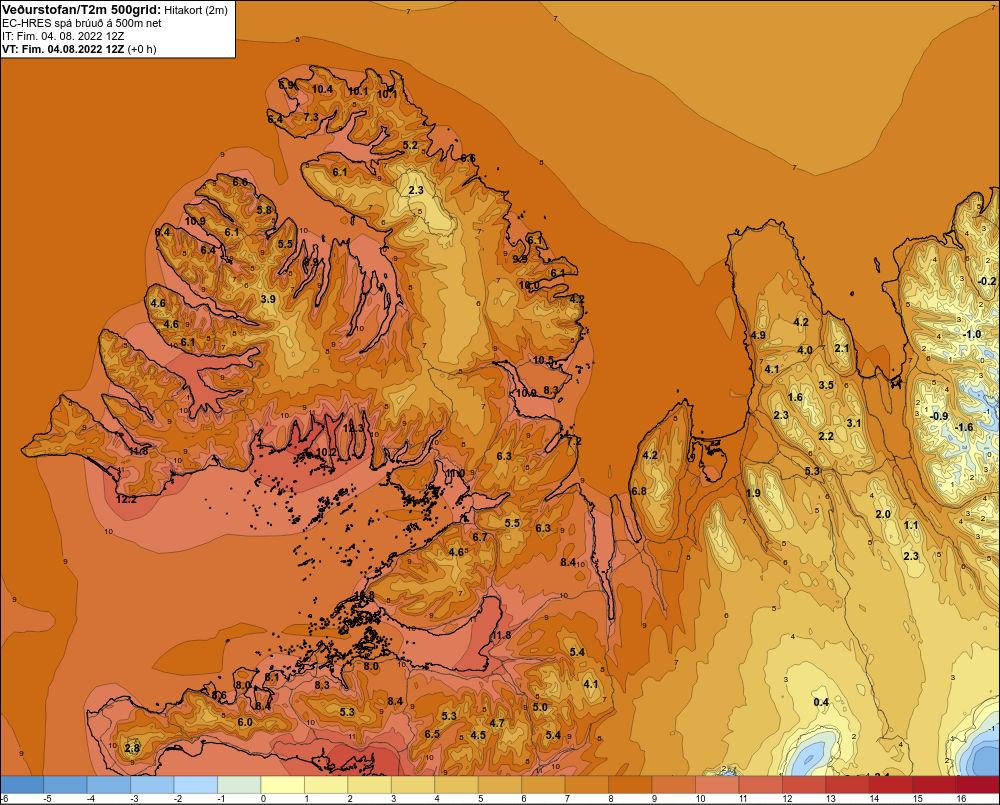Click the VT valid time line (+0 h)

pyautogui.click(x=79, y=49)
